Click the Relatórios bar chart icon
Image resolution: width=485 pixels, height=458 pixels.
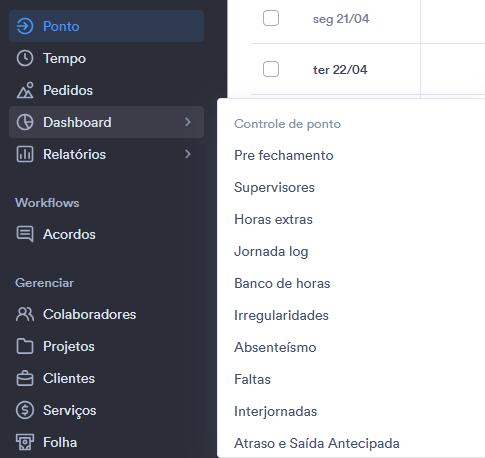25,154
